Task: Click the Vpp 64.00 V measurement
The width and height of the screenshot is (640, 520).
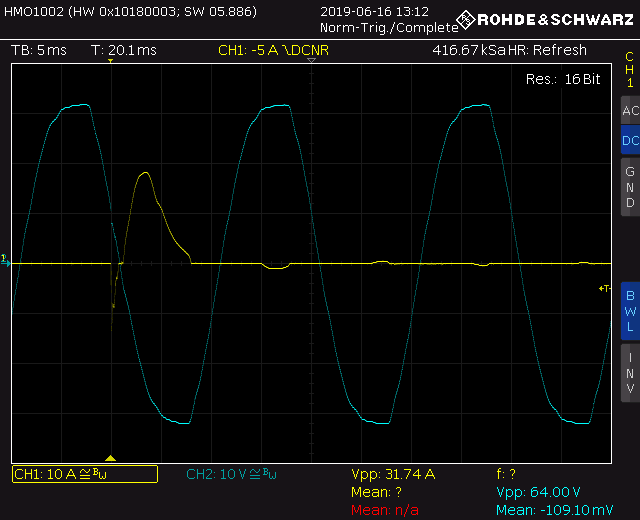Action: 538,492
